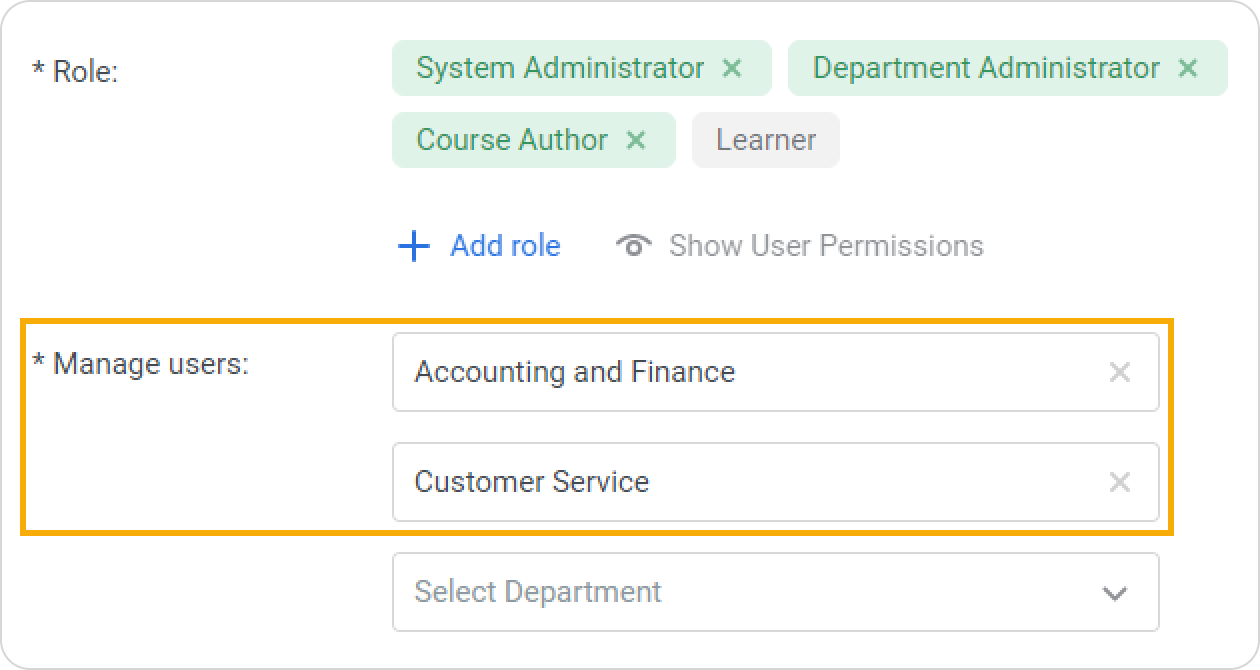Expand the Select Department chevron arrow
The image size is (1260, 670).
coord(1114,593)
